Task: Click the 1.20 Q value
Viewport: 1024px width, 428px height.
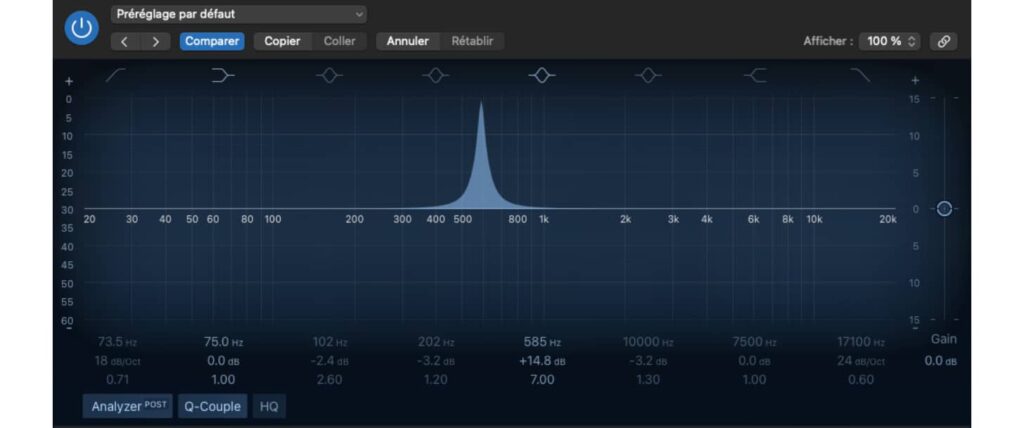Action: [x=436, y=380]
